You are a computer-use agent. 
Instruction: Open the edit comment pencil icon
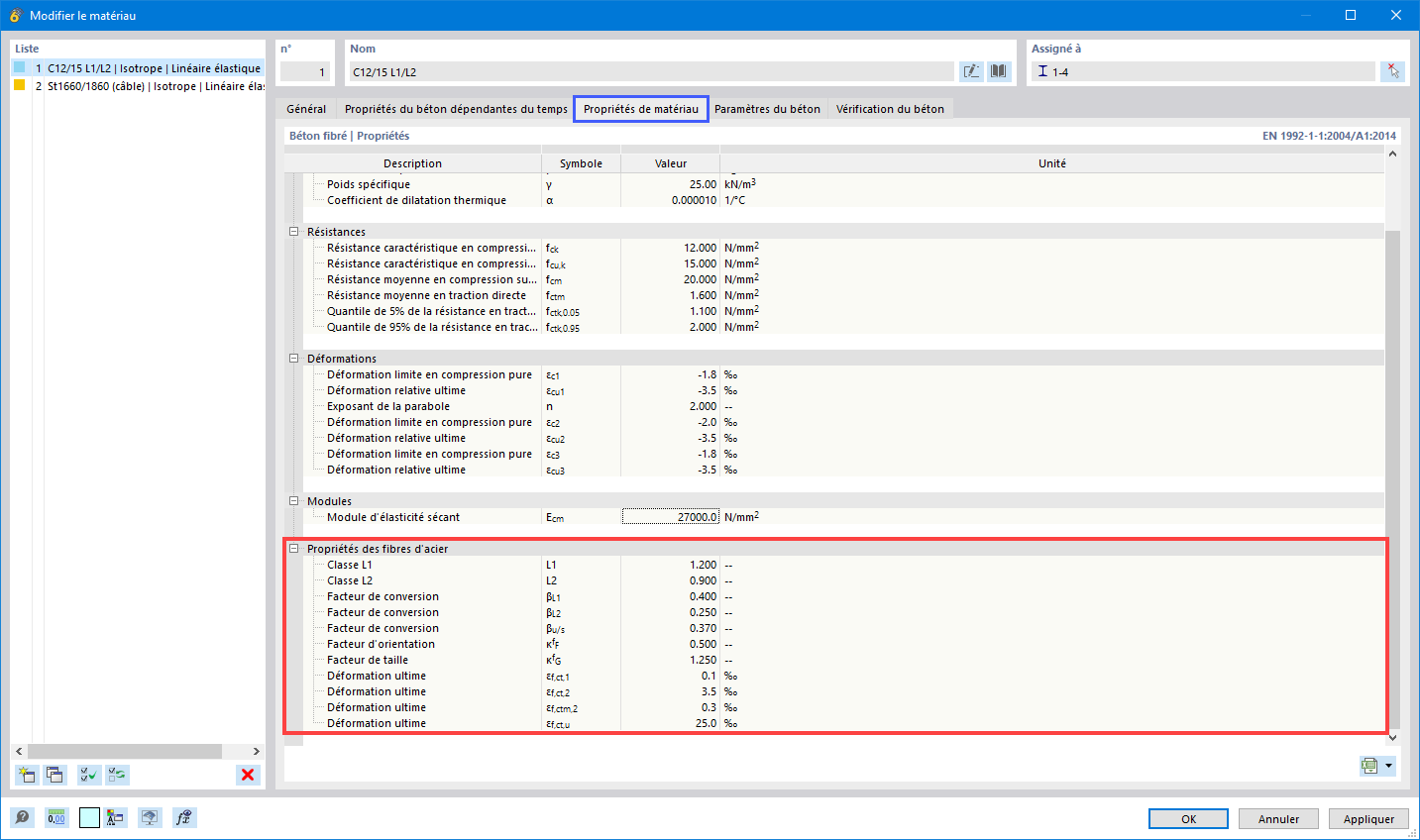(971, 70)
